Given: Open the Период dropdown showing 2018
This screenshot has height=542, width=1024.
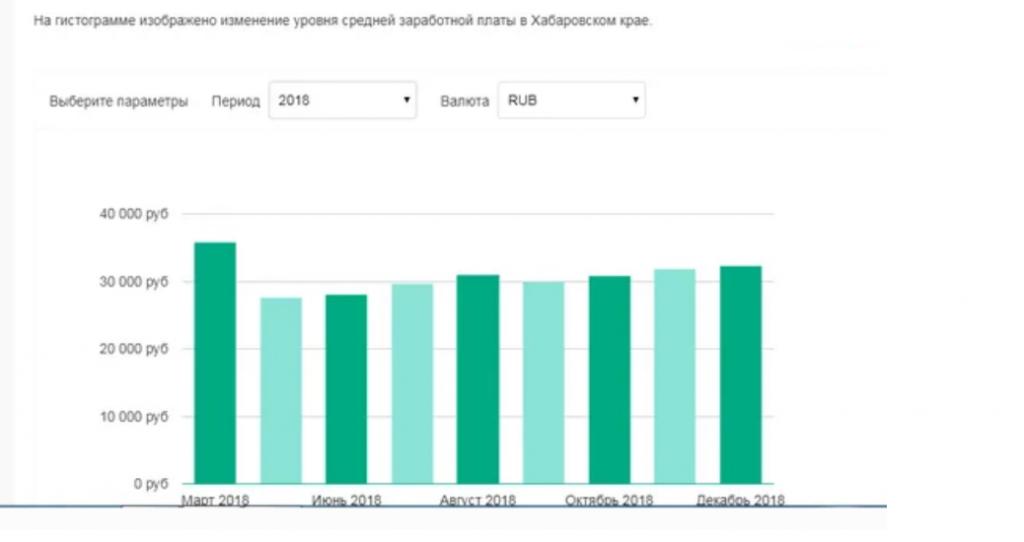Looking at the screenshot, I should [342, 101].
